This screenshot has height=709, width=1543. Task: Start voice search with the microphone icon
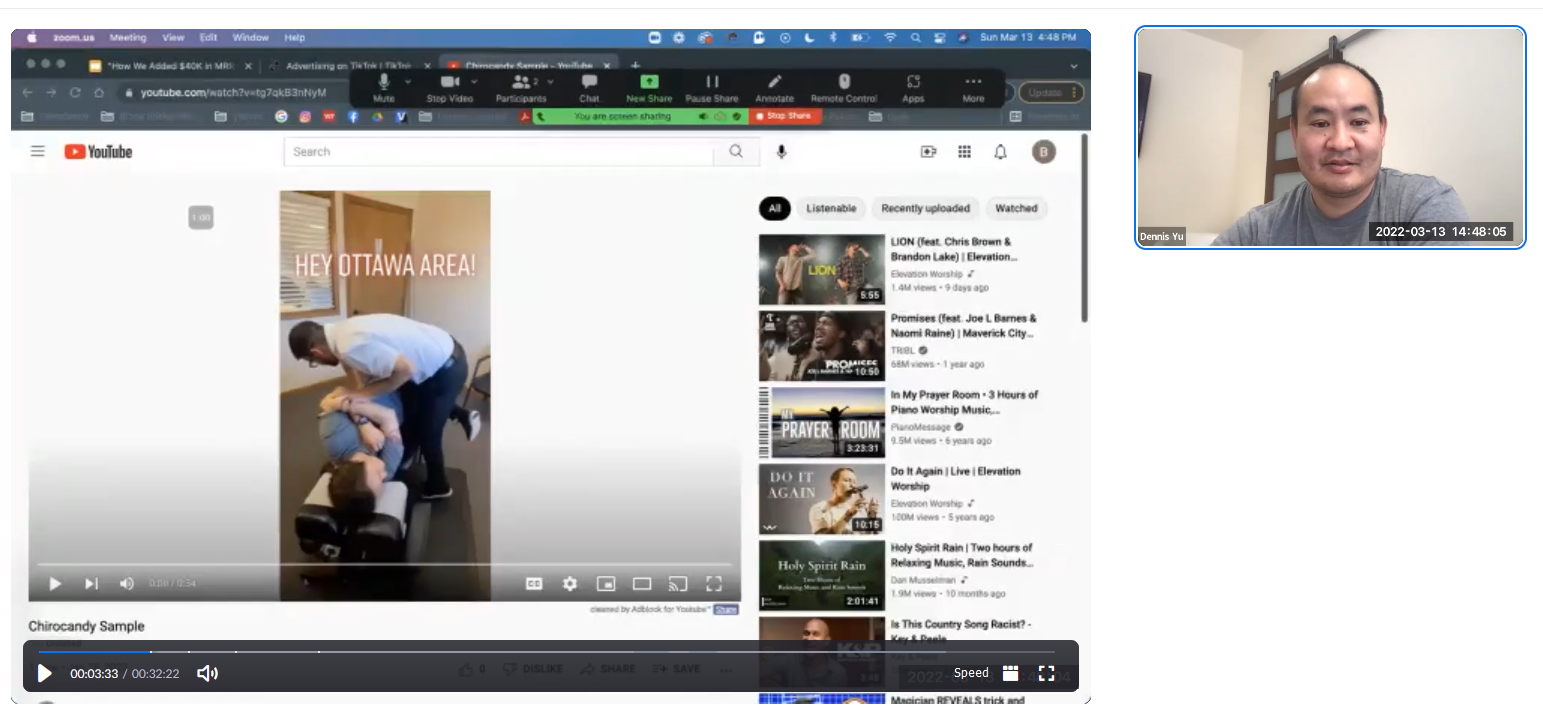tap(782, 152)
